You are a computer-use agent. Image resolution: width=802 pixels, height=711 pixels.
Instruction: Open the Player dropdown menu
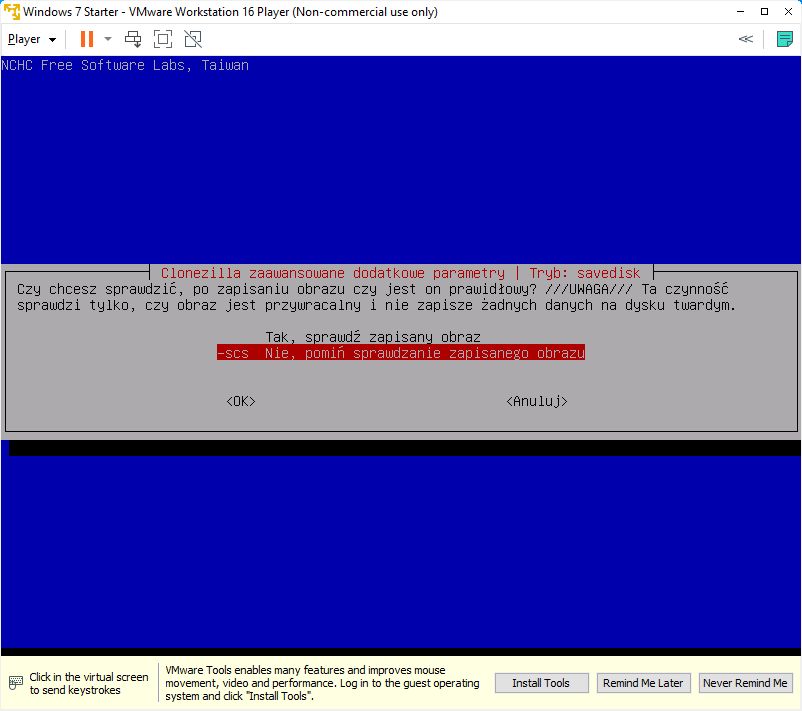click(x=31, y=39)
